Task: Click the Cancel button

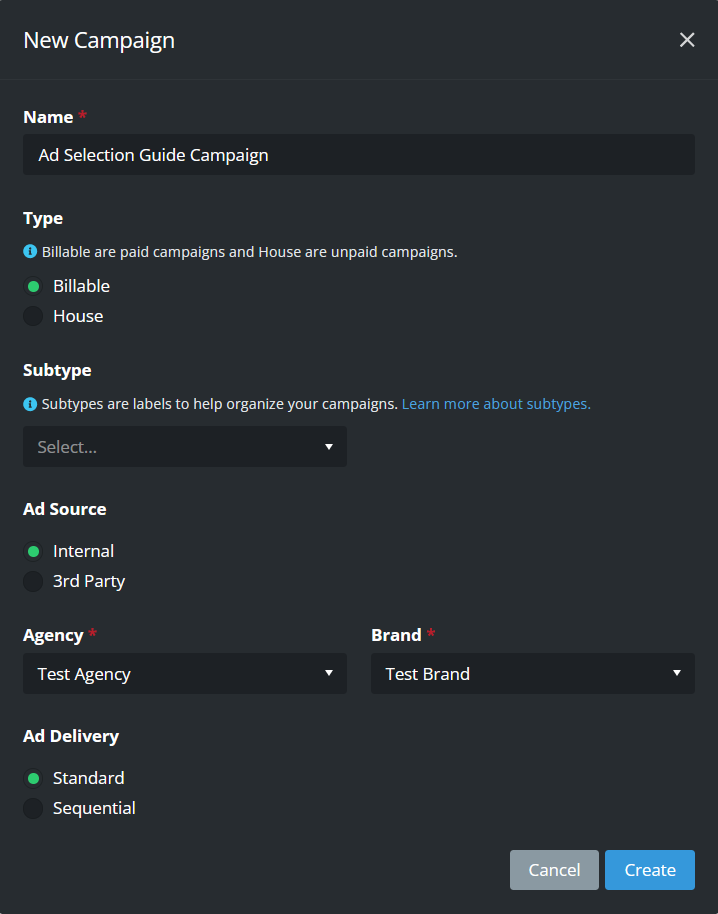Action: [x=554, y=870]
